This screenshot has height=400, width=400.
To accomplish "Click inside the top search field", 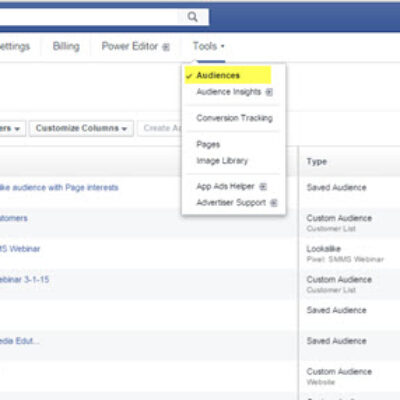I will tap(88, 17).
